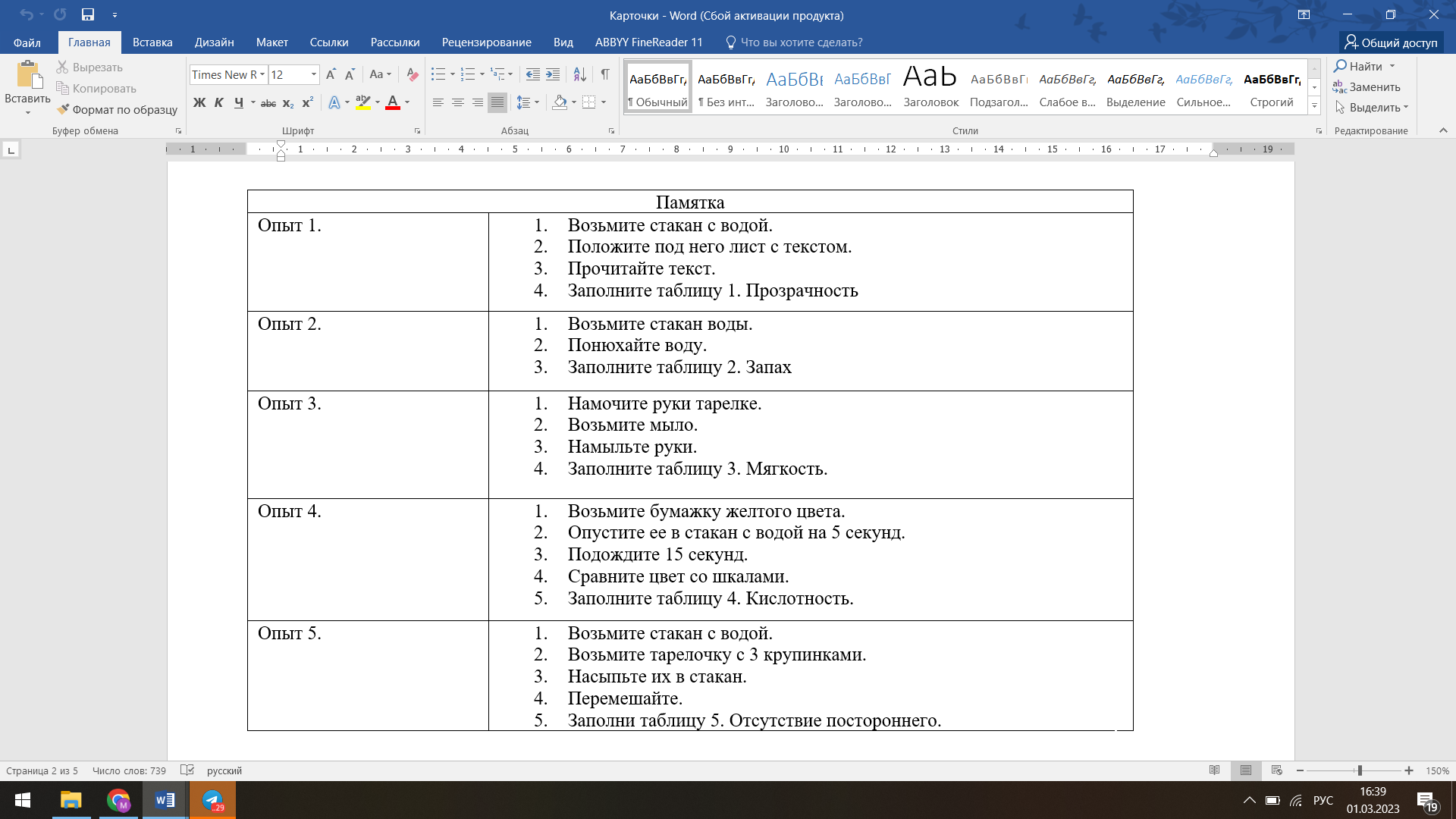1456x819 pixels.
Task: Apply the Heading 1 style
Action: point(794,88)
